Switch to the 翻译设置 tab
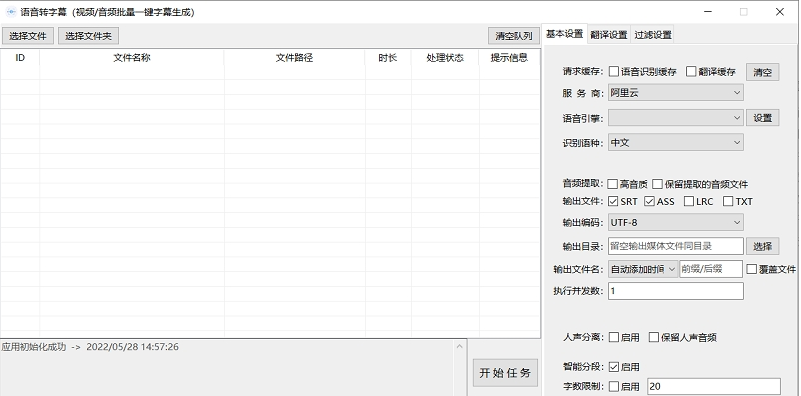 (608, 35)
